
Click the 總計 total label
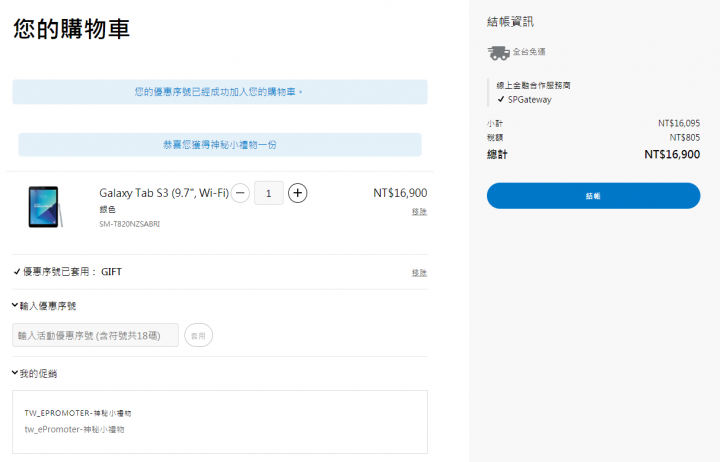[497, 154]
